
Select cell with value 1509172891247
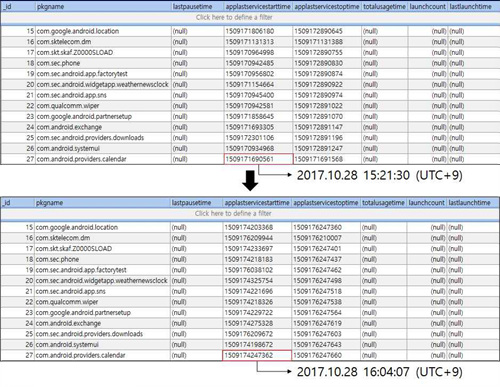point(327,149)
